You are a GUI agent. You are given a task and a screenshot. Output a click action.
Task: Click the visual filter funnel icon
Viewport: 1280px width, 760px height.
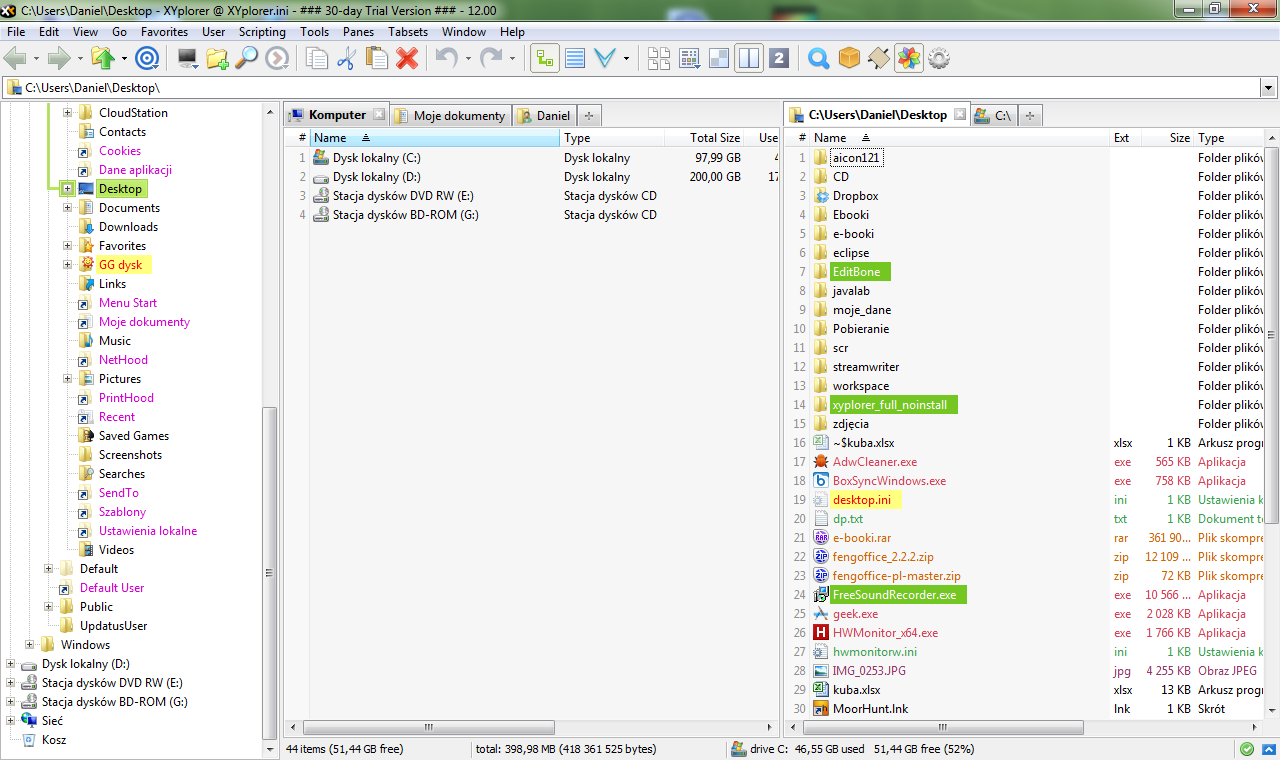pos(605,59)
